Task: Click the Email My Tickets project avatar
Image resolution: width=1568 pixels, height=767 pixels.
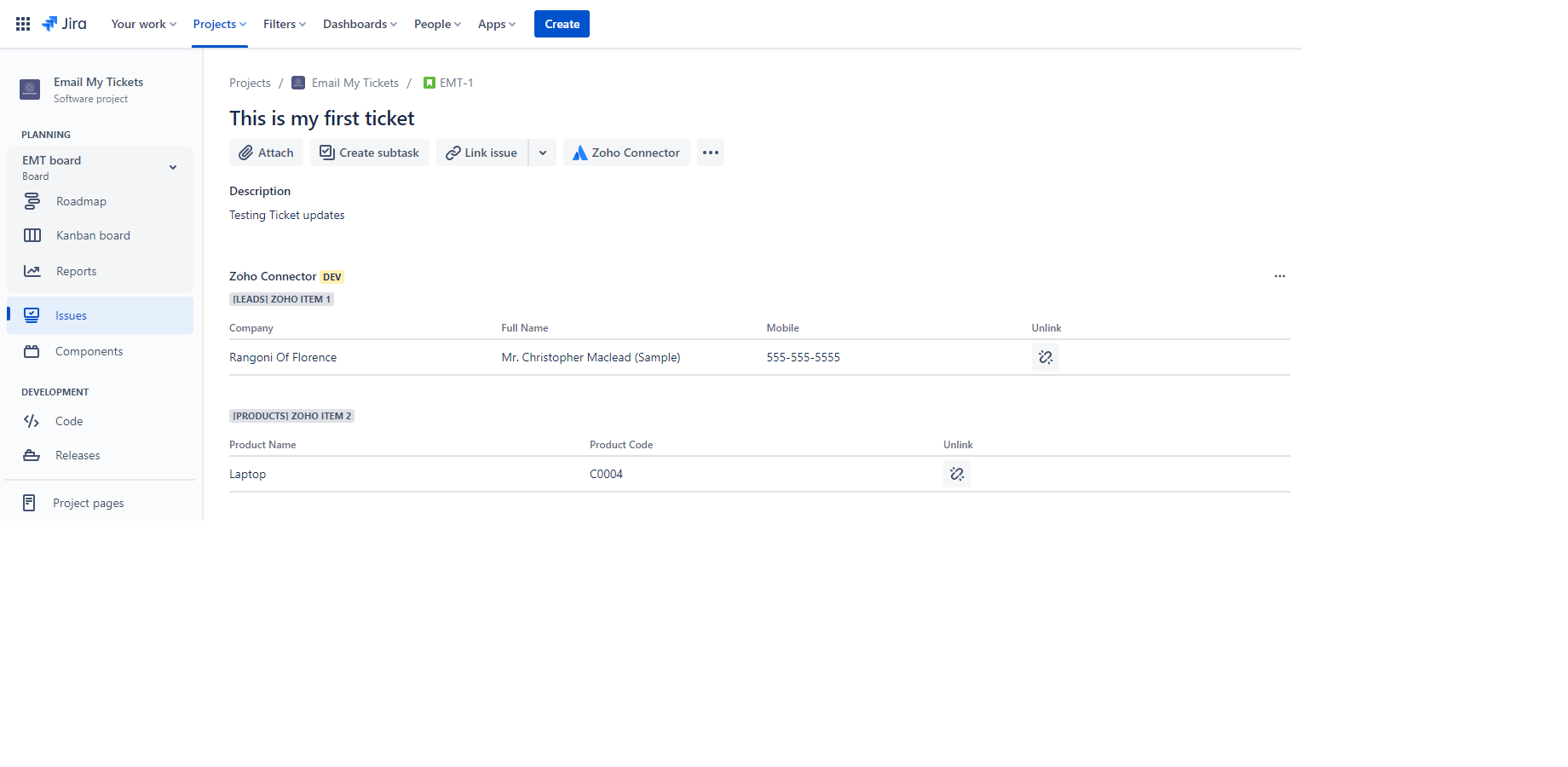Action: 30,89
